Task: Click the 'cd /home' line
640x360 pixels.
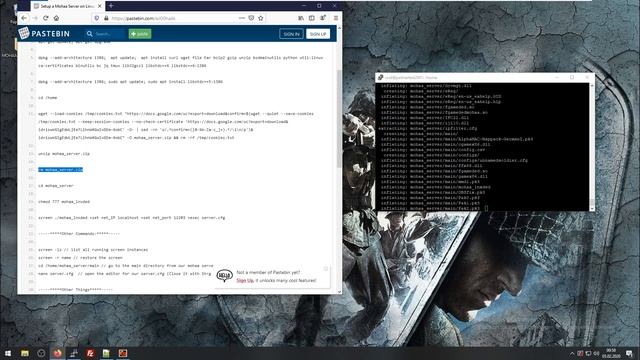Action: point(47,98)
